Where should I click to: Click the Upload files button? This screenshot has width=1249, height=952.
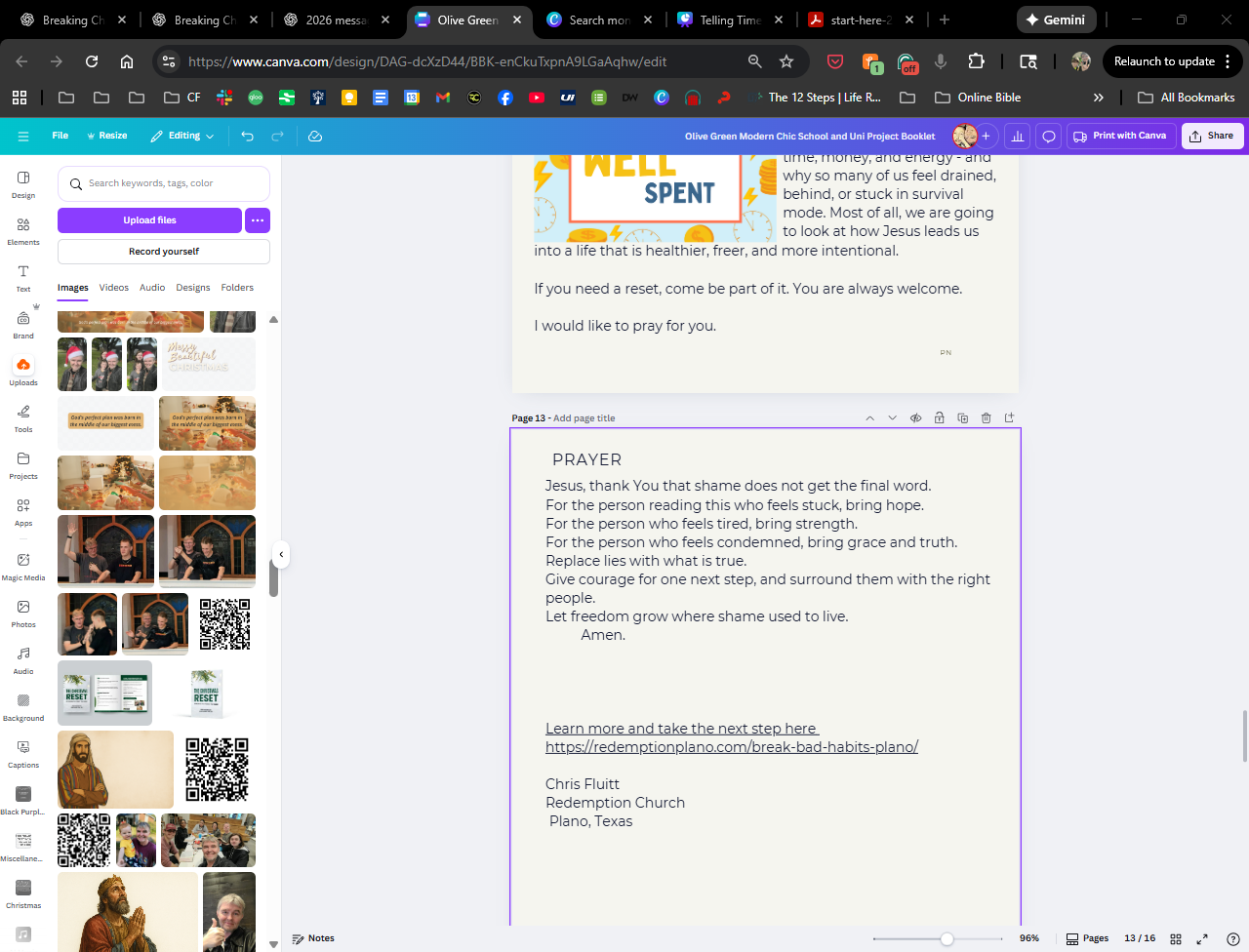149,220
